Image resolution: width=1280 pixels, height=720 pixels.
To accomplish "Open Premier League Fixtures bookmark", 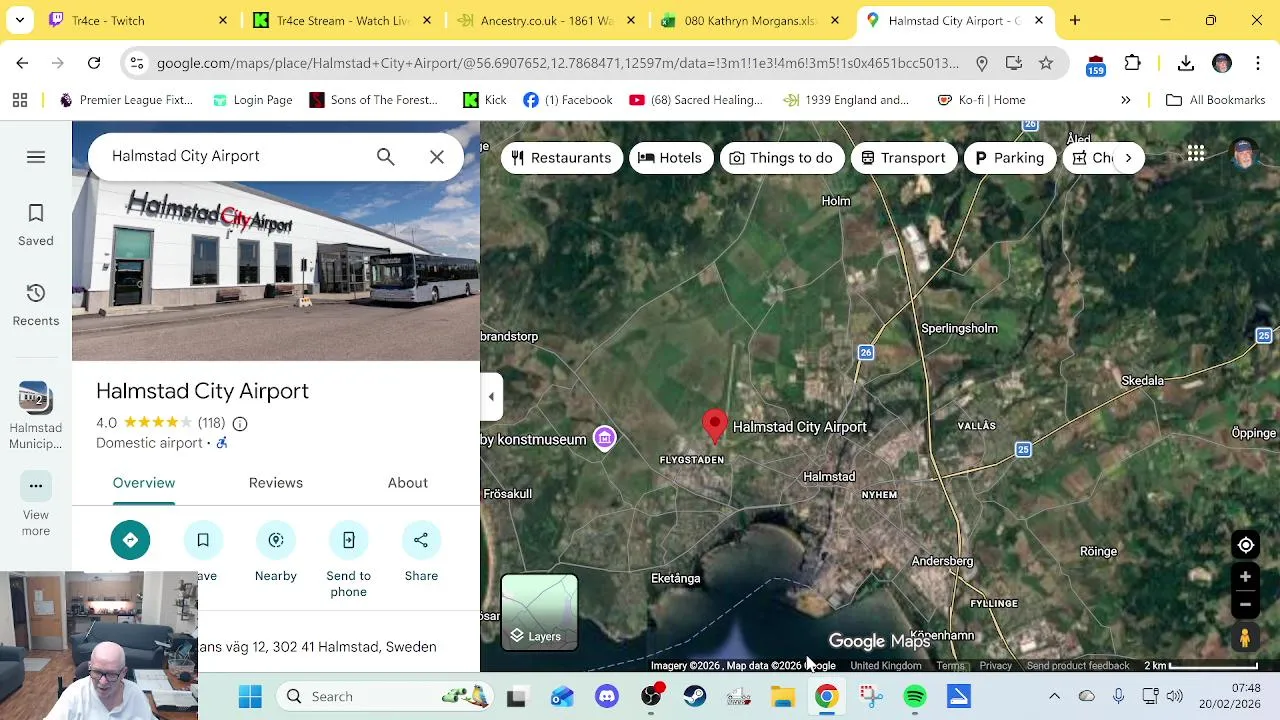I will pyautogui.click(x=126, y=100).
